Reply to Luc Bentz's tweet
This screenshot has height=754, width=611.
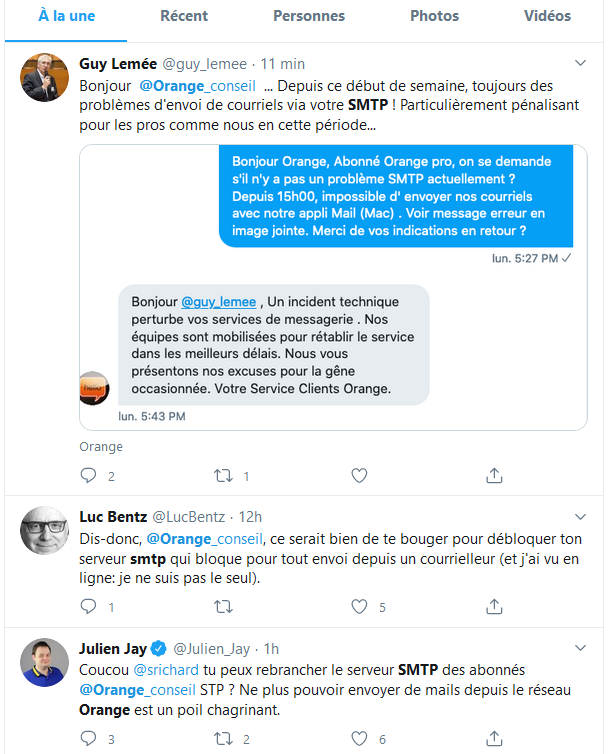click(88, 606)
